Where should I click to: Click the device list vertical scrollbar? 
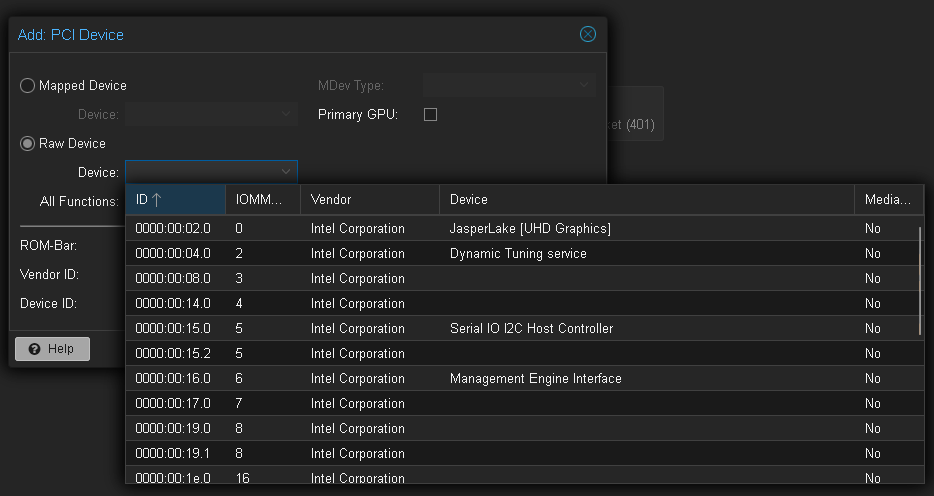[x=921, y=280]
